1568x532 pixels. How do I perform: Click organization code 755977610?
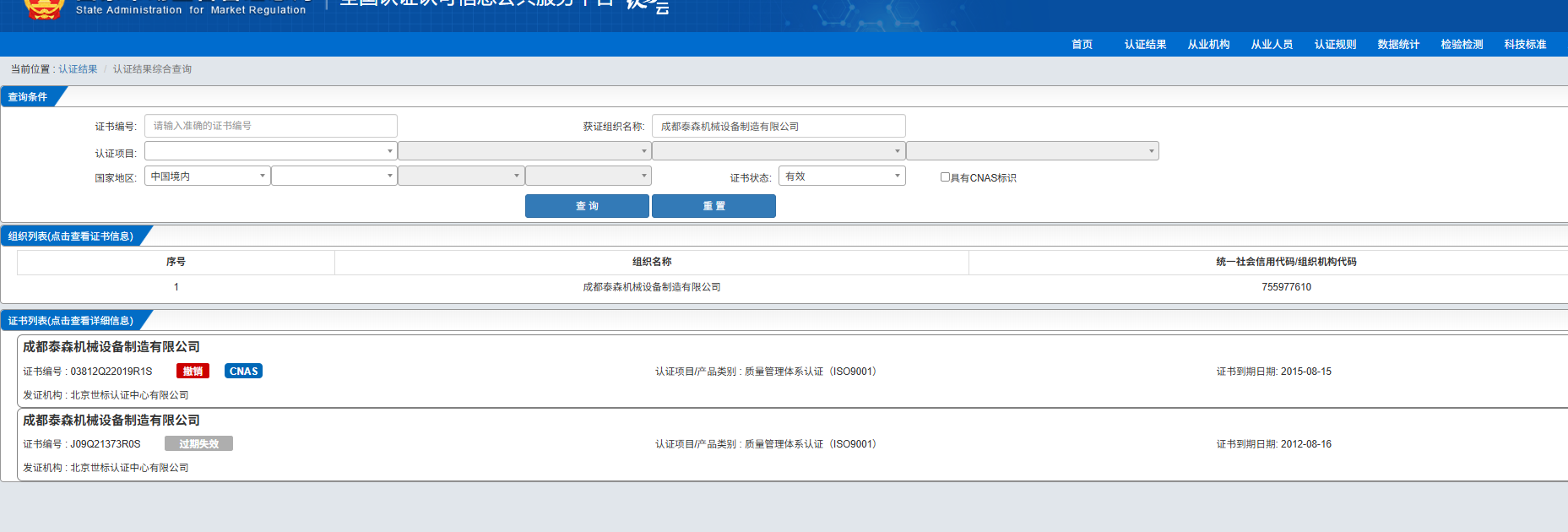1286,287
